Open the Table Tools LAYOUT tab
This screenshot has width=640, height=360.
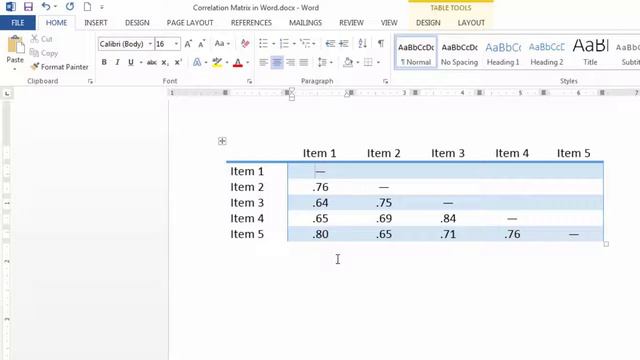(x=471, y=23)
